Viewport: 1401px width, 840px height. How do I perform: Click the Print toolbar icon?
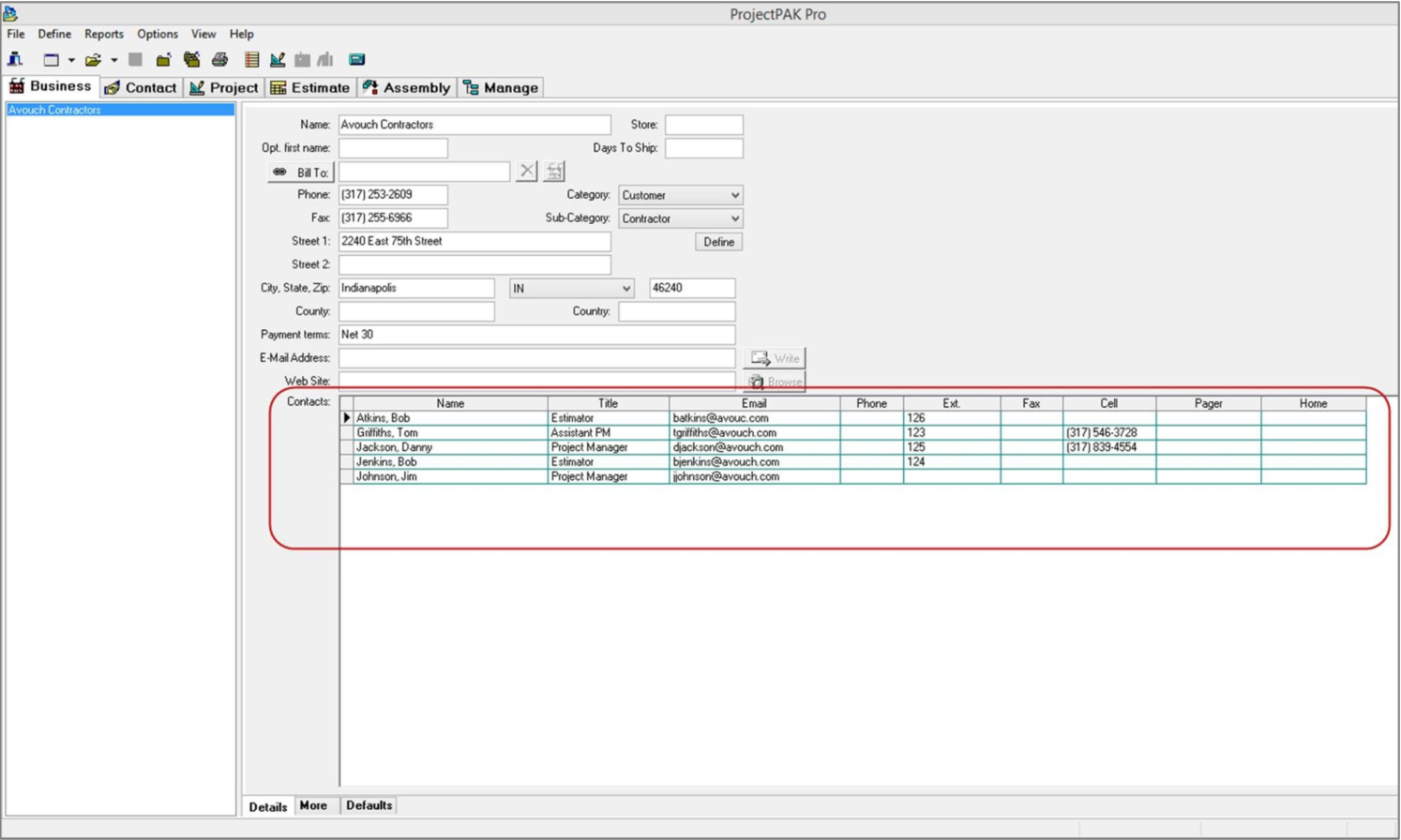[x=218, y=58]
